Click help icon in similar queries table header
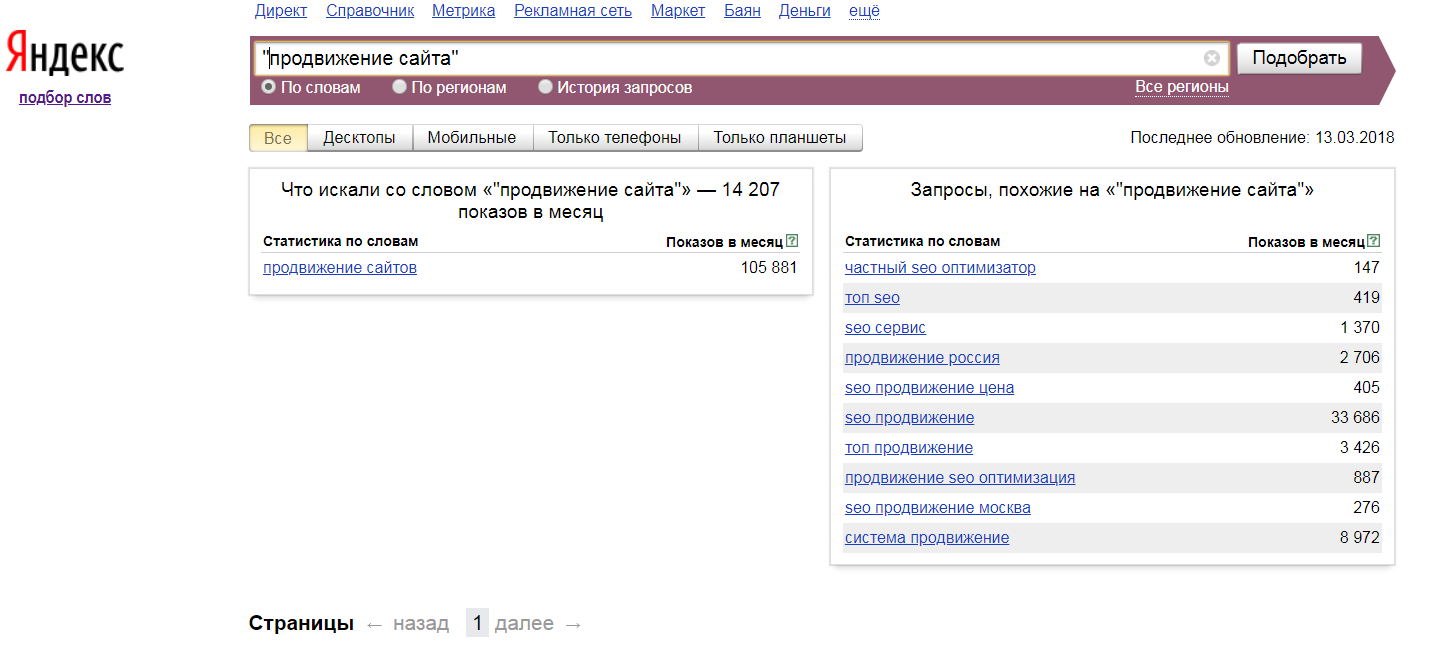This screenshot has height=670, width=1439. (1374, 241)
